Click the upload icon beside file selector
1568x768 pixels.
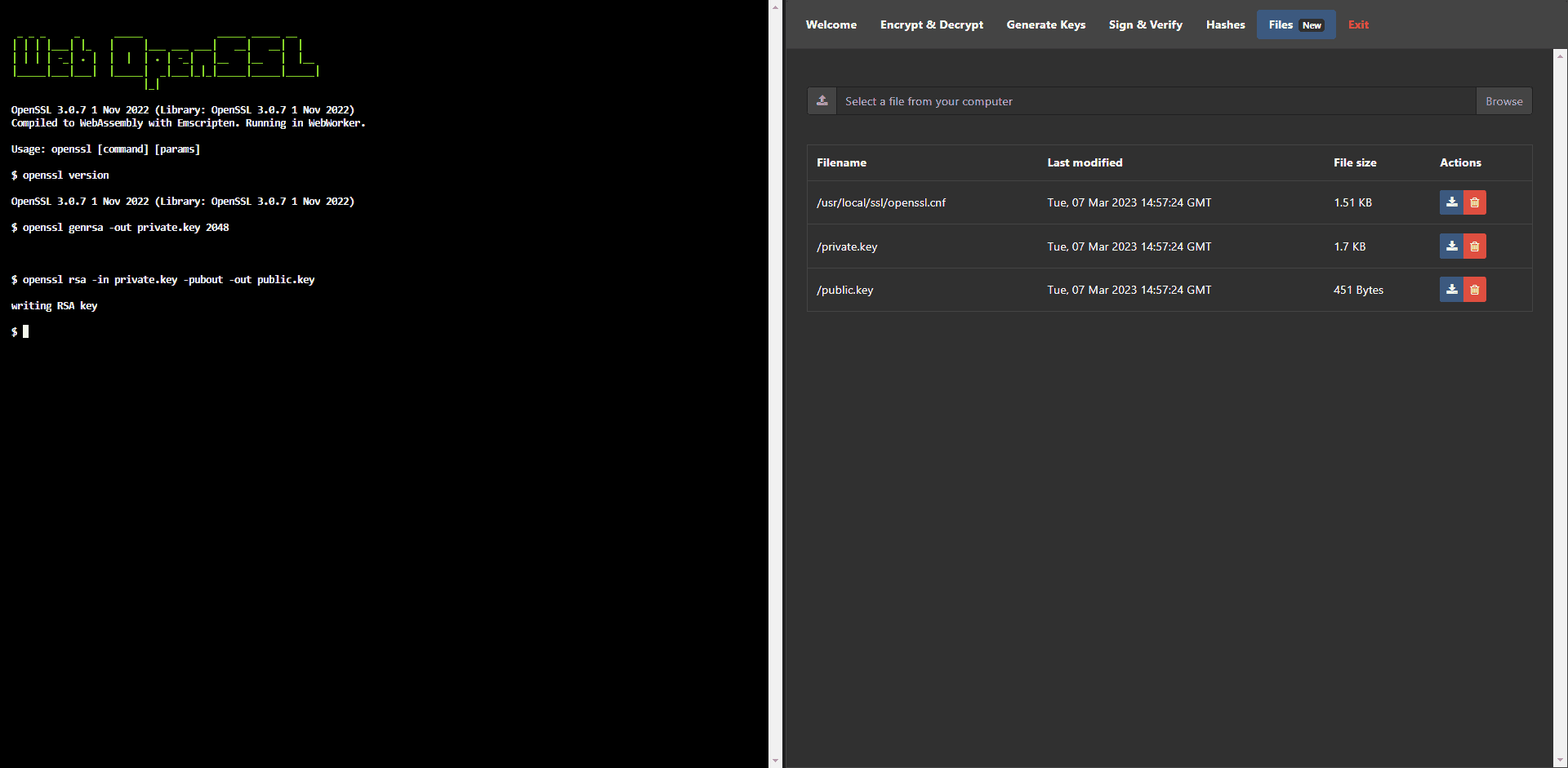click(822, 101)
